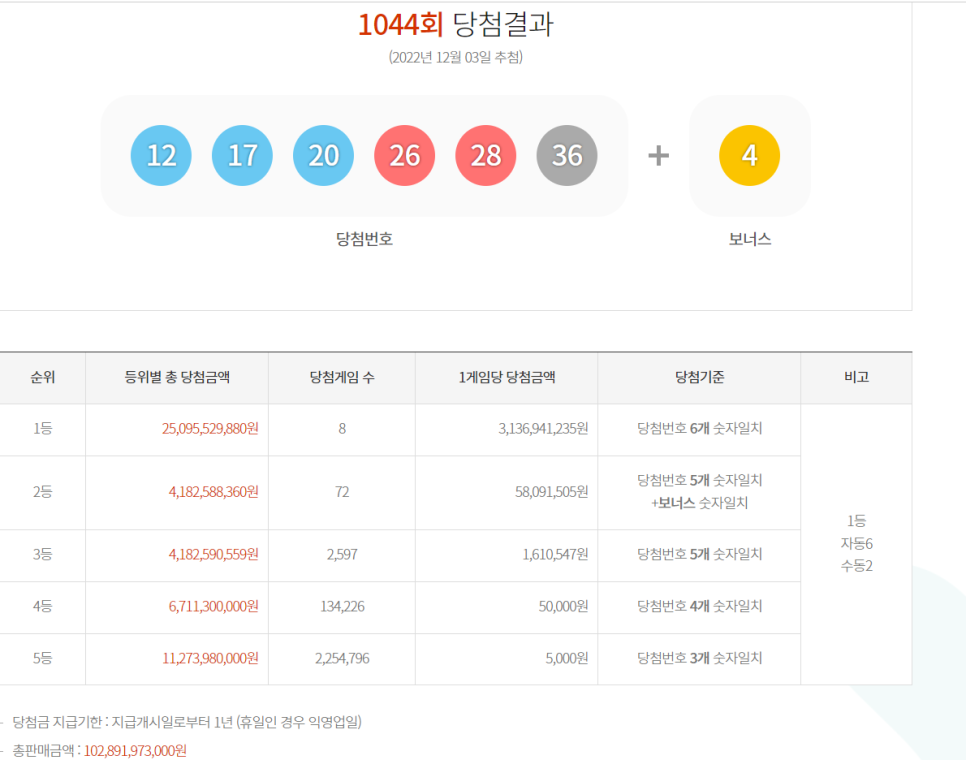
Task: Click the gray ball number 36
Action: [567, 155]
